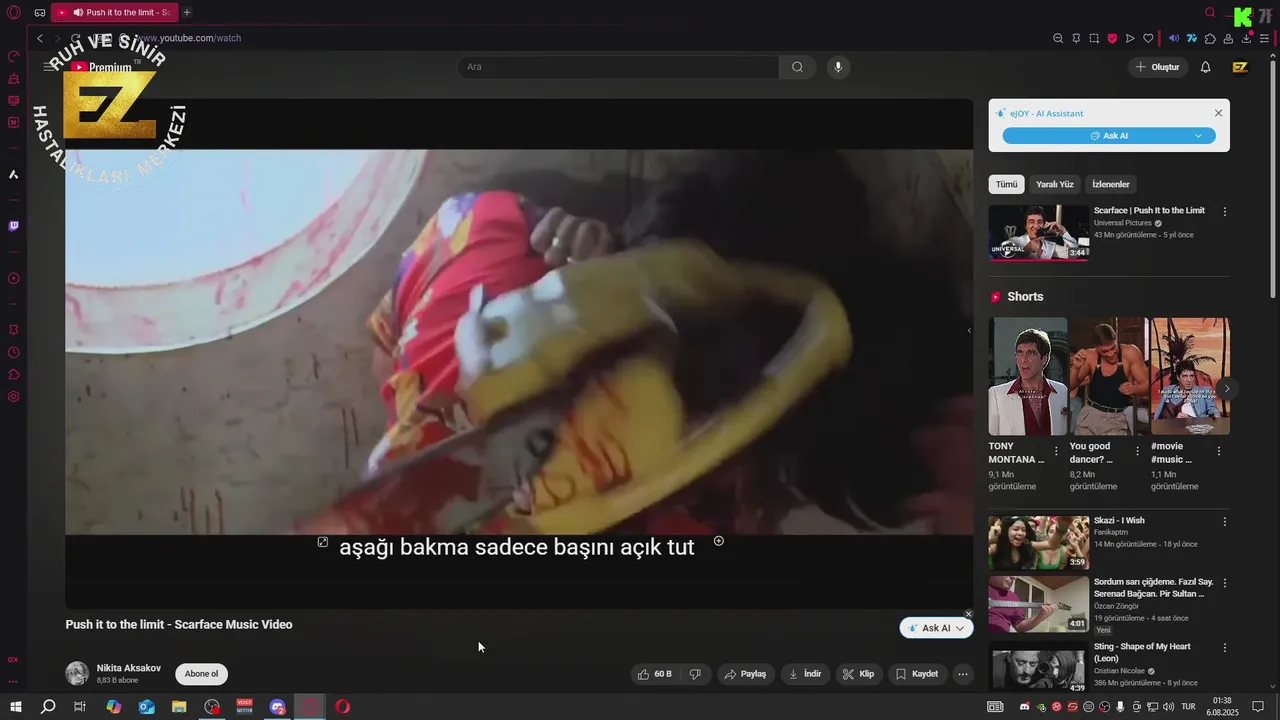Viewport: 1280px width, 720px height.
Task: Open Scarface Push It to the Limit thumbnail
Action: click(1039, 233)
